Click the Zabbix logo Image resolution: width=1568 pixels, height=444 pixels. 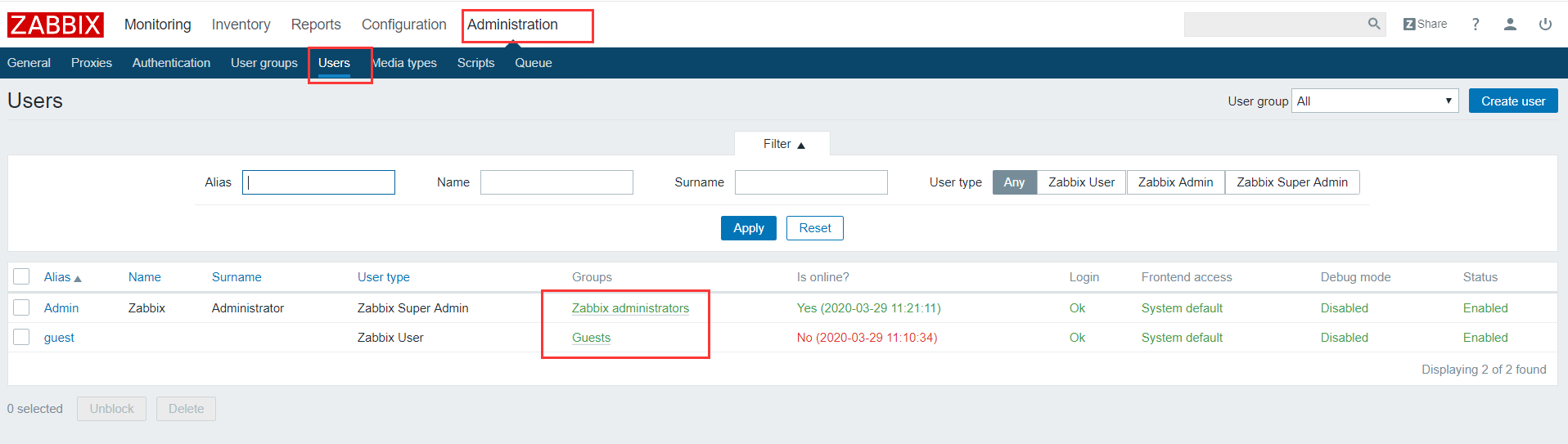56,25
